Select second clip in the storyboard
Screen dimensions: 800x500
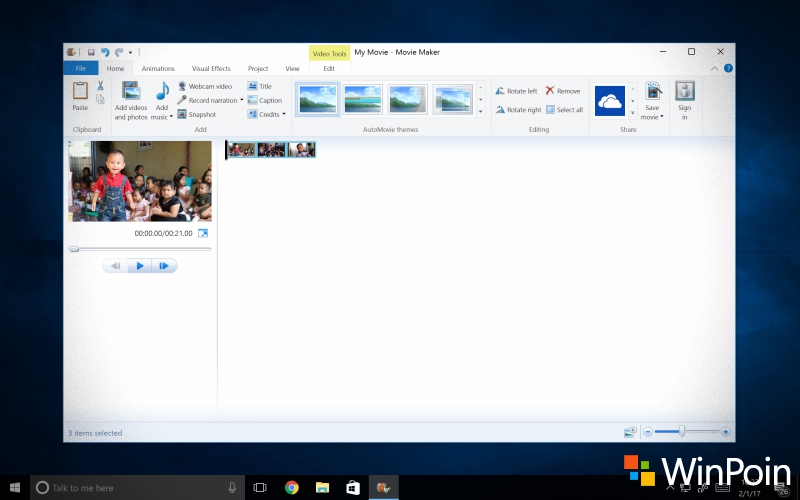tap(271, 149)
